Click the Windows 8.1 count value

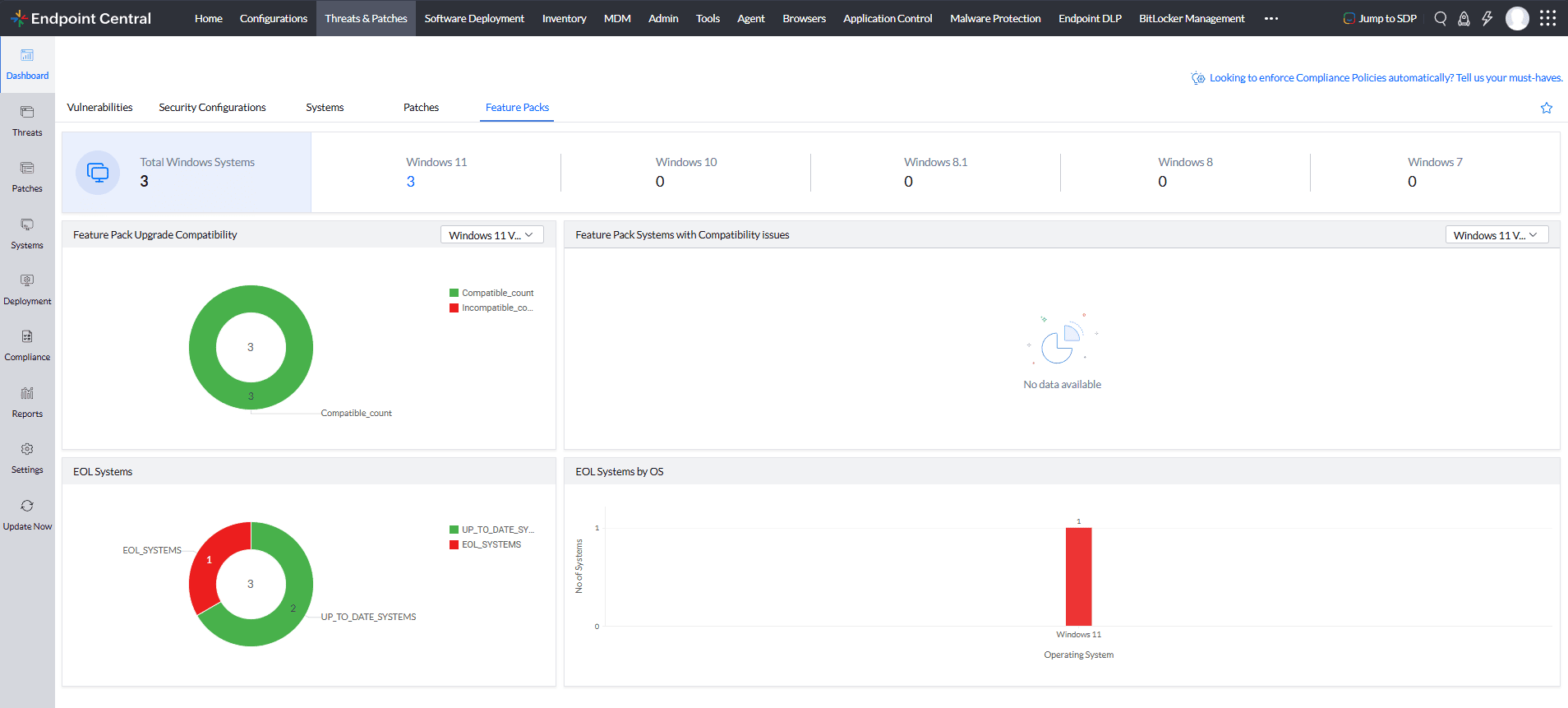908,182
